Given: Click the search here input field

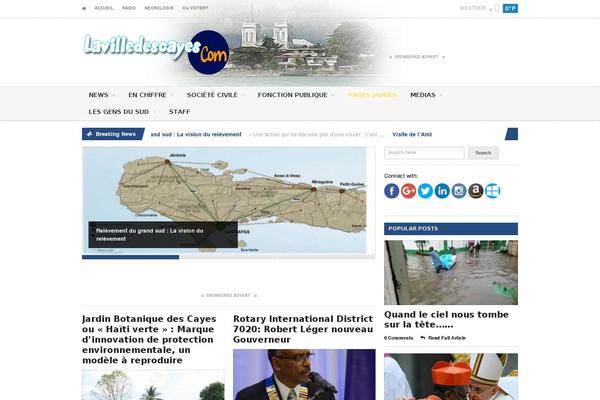Looking at the screenshot, I should tap(424, 153).
